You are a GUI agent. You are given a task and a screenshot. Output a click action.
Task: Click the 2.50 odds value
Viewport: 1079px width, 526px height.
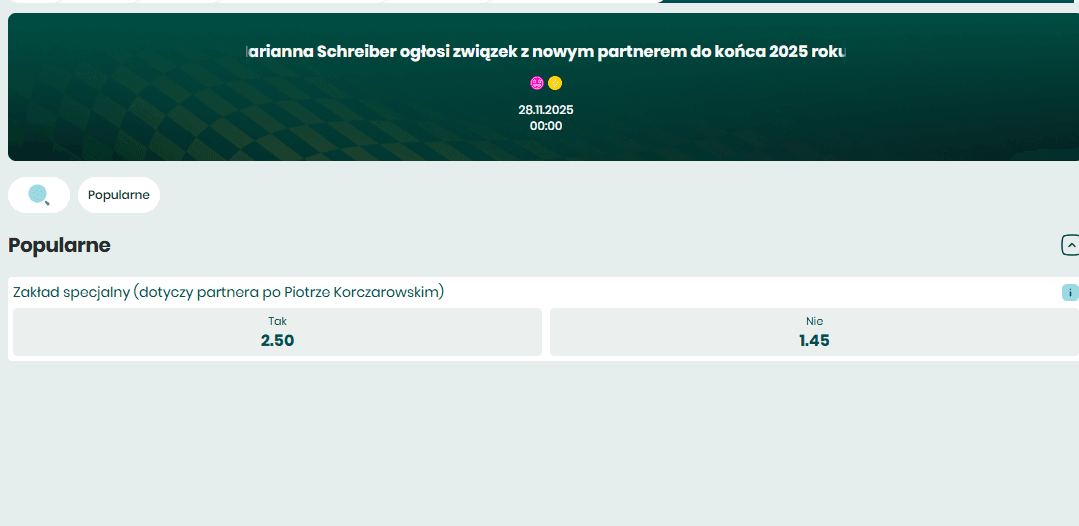277,340
